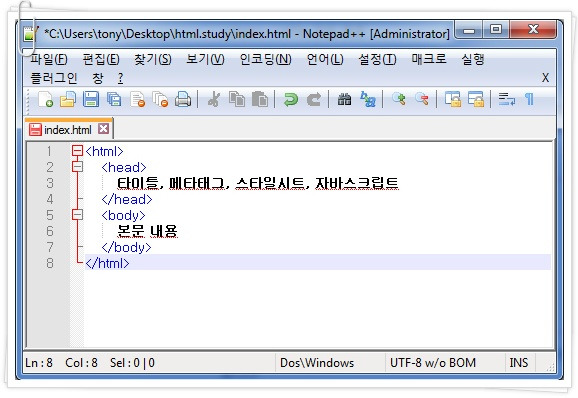Open a file using the folder icon
Image resolution: width=578 pixels, height=398 pixels.
(x=68, y=100)
